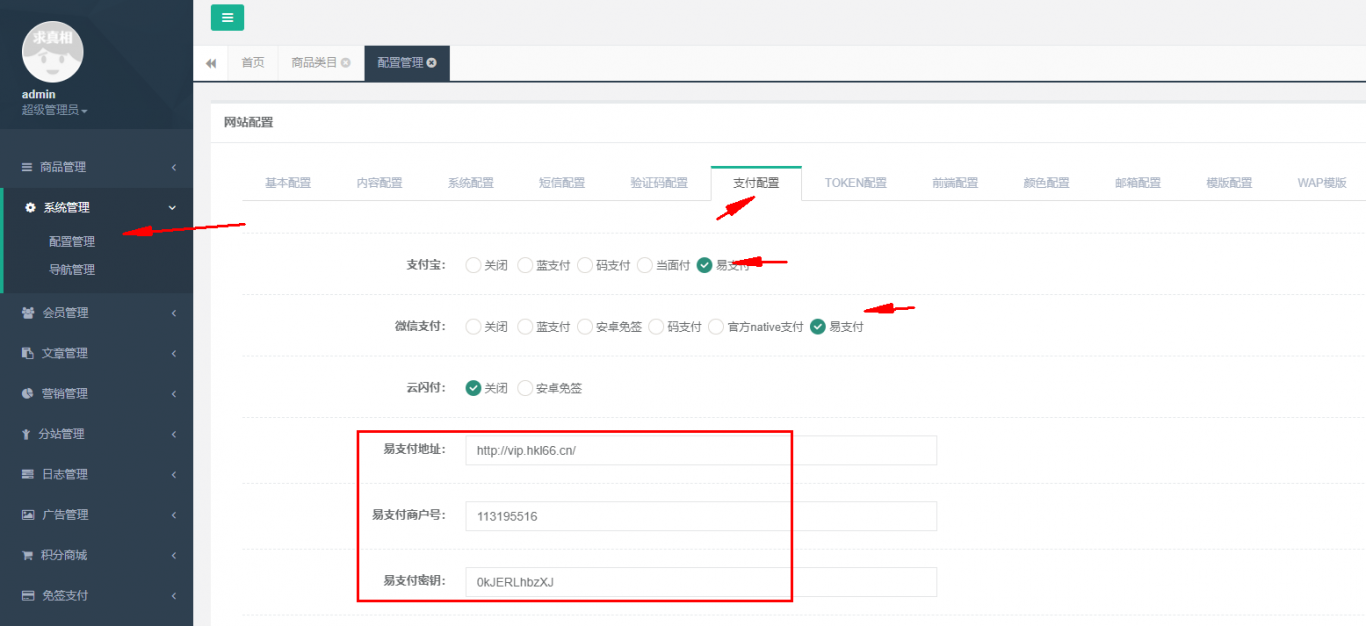Switch to the 邮箱配置 tab

[x=1138, y=183]
